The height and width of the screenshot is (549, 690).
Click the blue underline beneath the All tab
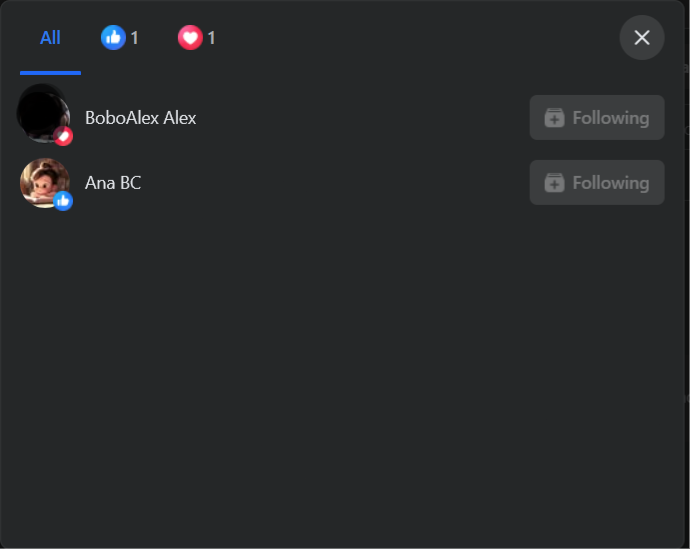point(50,73)
